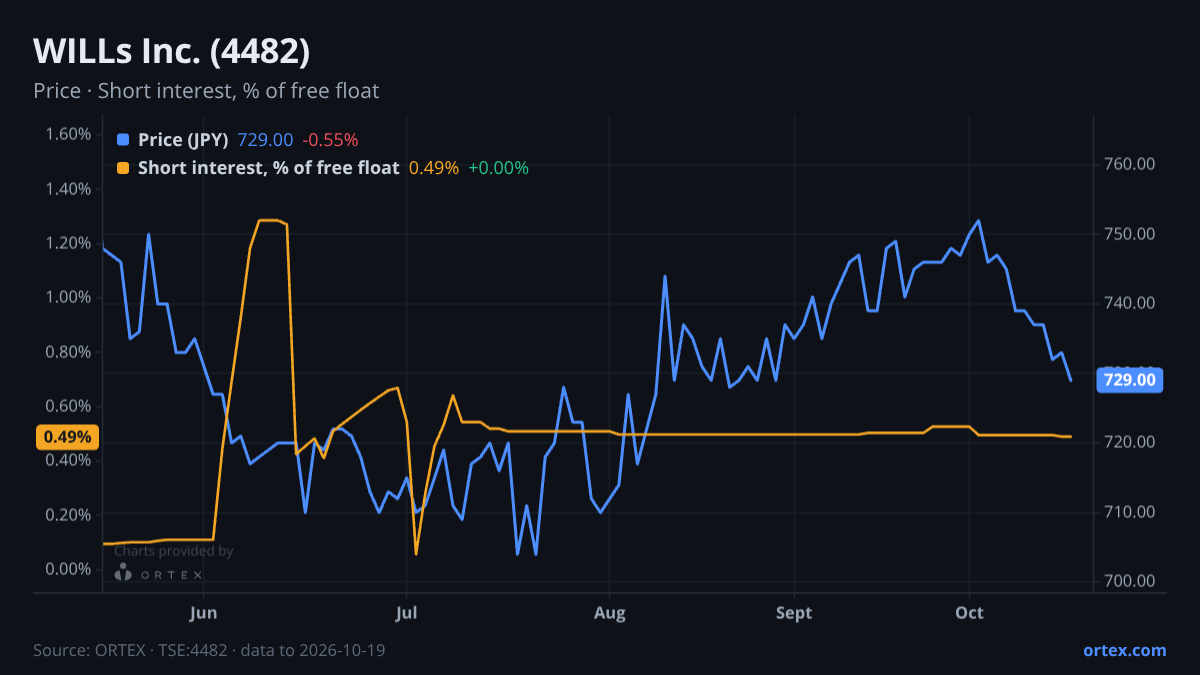This screenshot has height=675, width=1200.
Task: Click the 1.60% left axis label
Action: coord(68,134)
